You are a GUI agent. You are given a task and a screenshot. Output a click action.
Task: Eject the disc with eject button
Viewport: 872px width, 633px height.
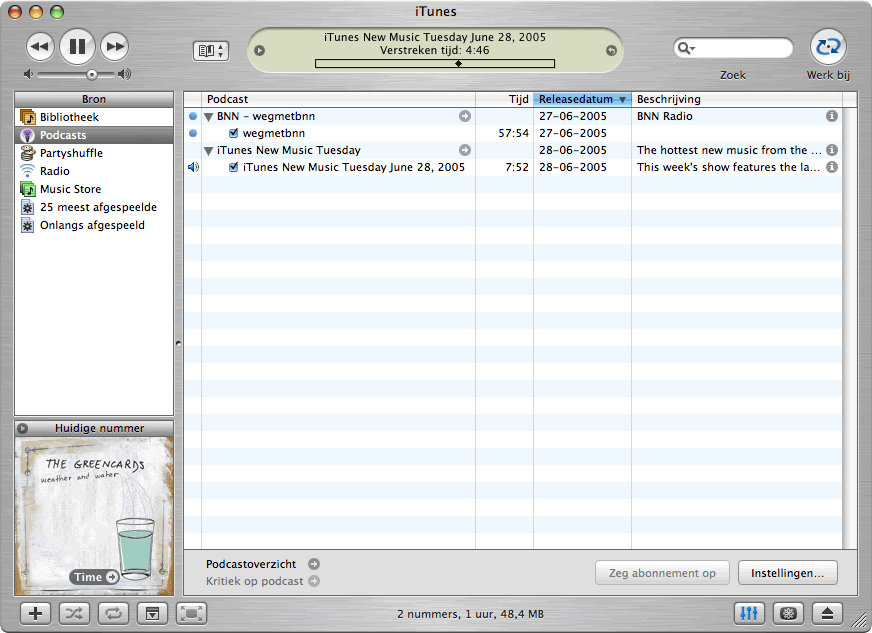click(x=827, y=614)
